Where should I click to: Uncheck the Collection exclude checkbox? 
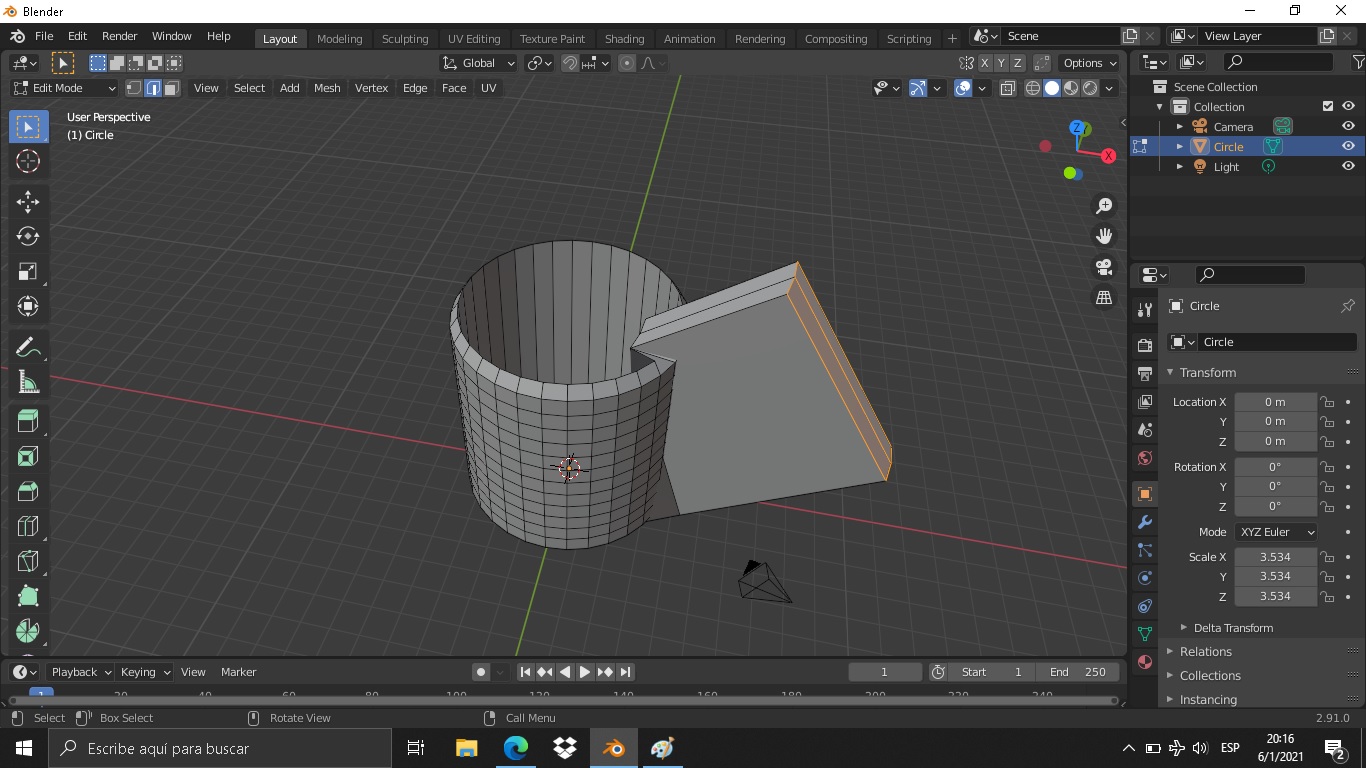tap(1328, 106)
